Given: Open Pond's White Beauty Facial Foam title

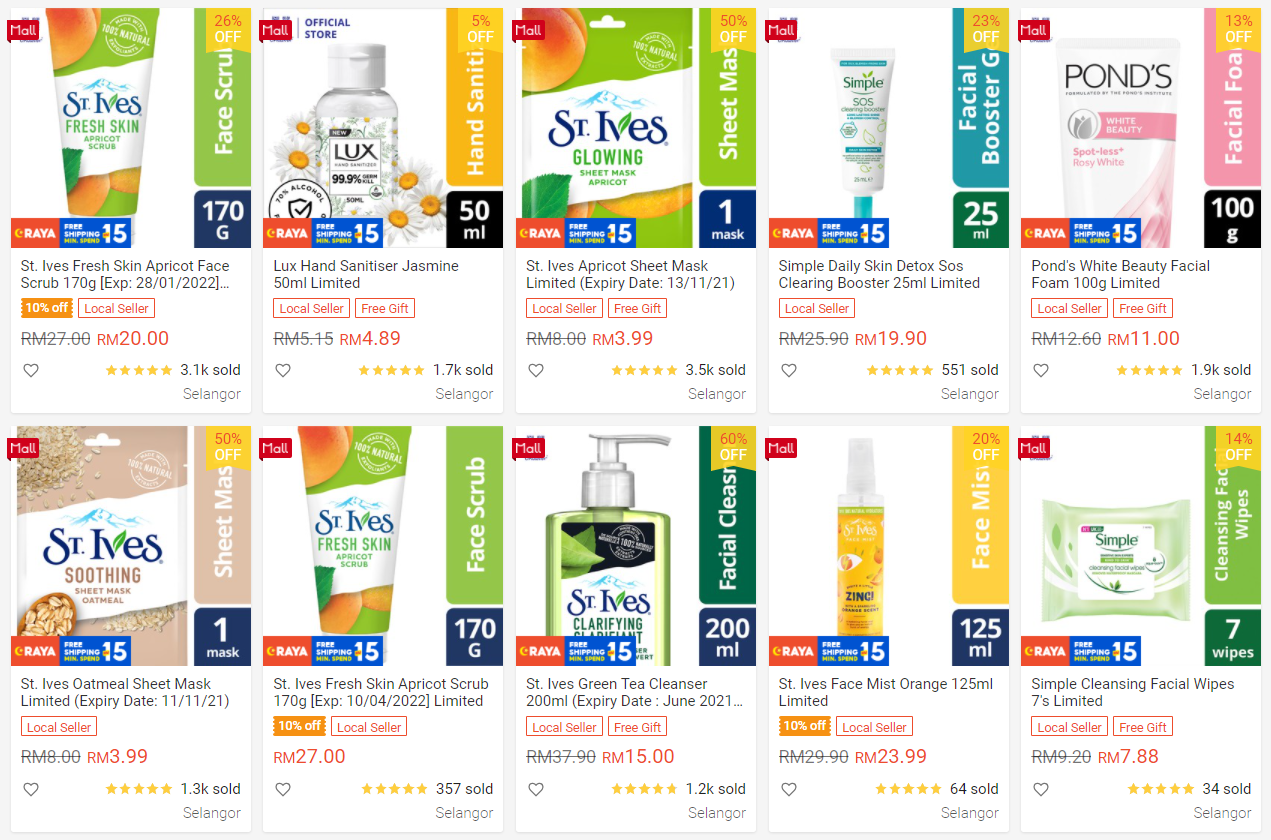Looking at the screenshot, I should point(1120,274).
